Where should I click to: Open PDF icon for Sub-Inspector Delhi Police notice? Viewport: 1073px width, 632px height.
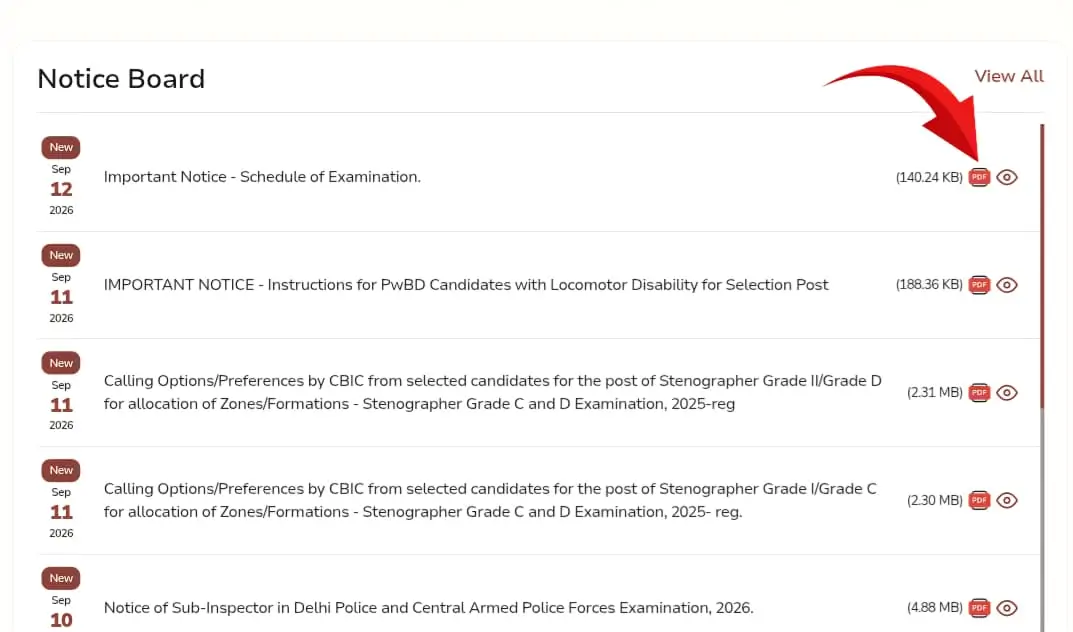[x=979, y=607]
